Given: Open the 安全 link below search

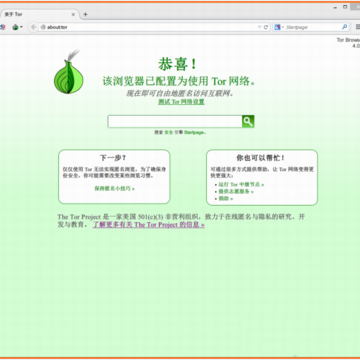Looking at the screenshot, I should (169, 132).
